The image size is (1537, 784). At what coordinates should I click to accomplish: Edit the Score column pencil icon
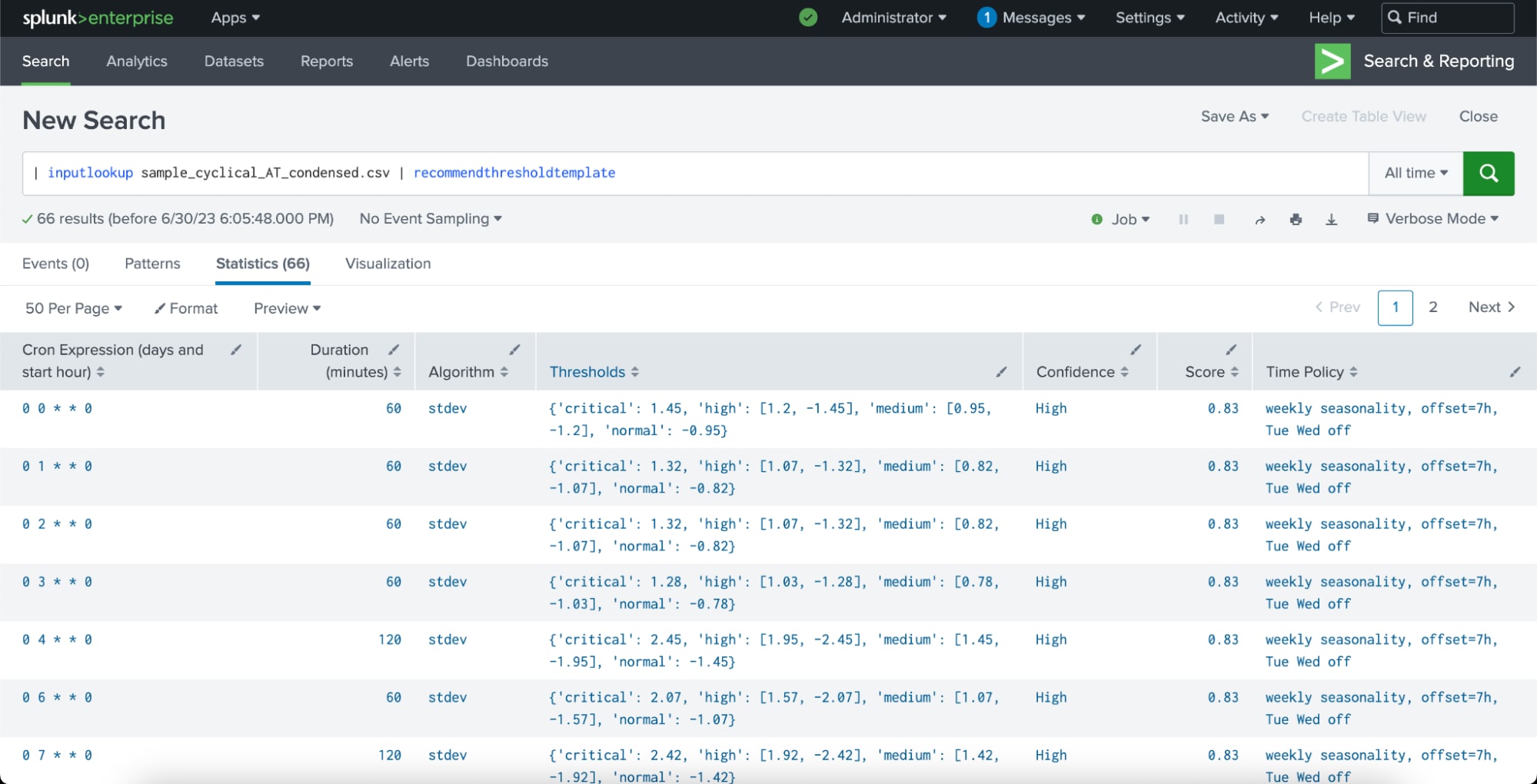coord(1231,350)
